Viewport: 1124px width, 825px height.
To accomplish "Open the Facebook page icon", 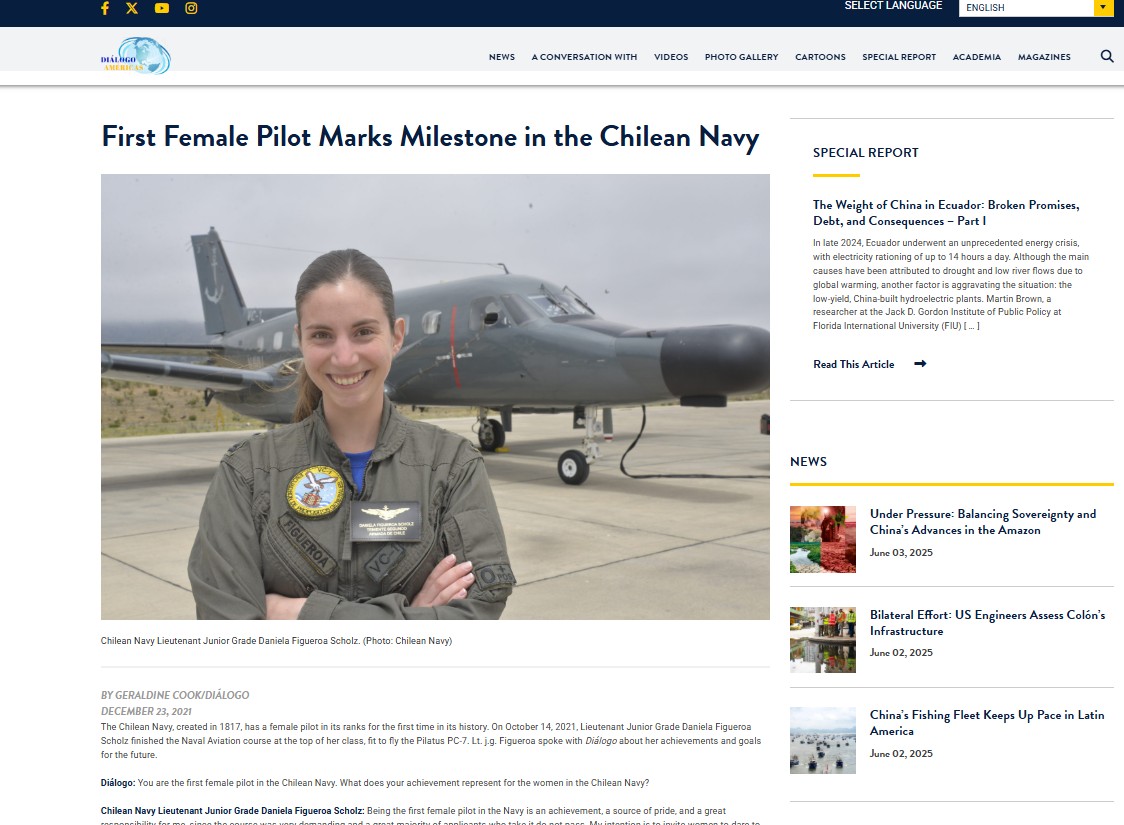I will (x=105, y=8).
